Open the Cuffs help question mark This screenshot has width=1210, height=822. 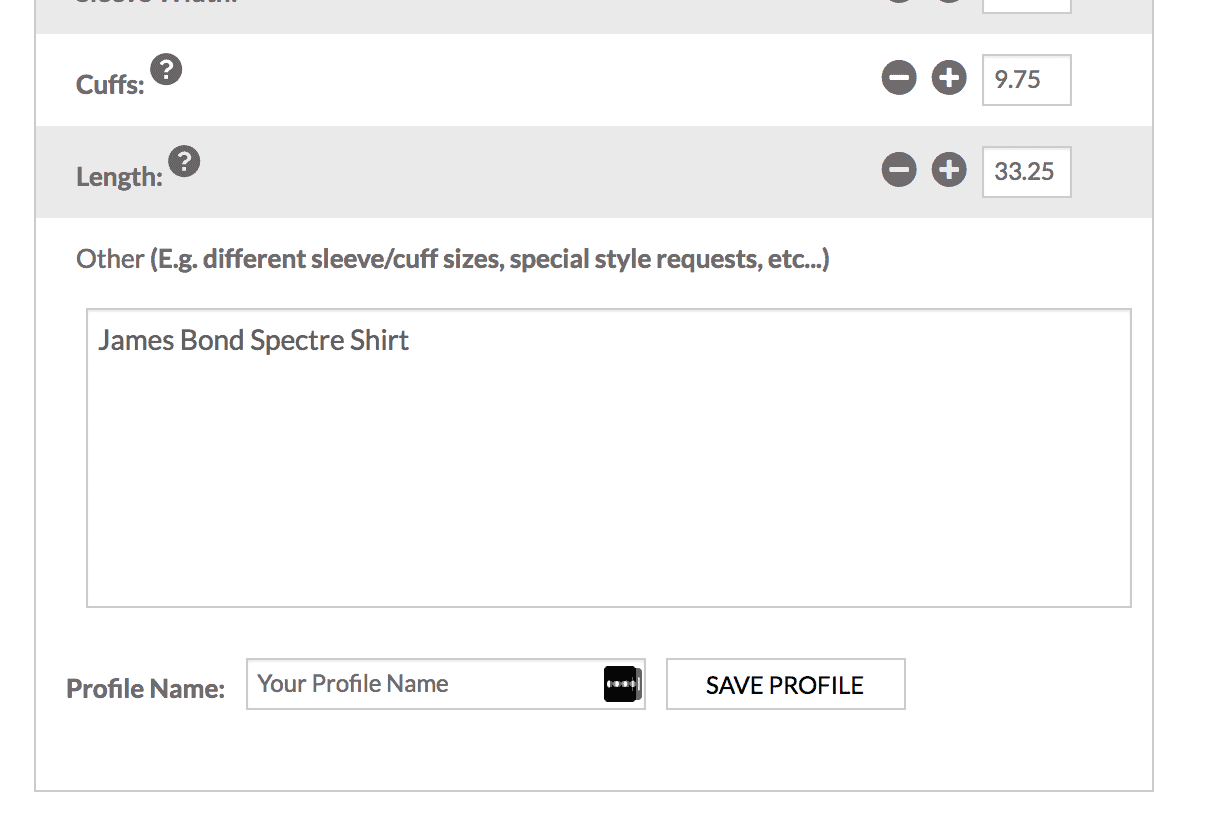[167, 70]
